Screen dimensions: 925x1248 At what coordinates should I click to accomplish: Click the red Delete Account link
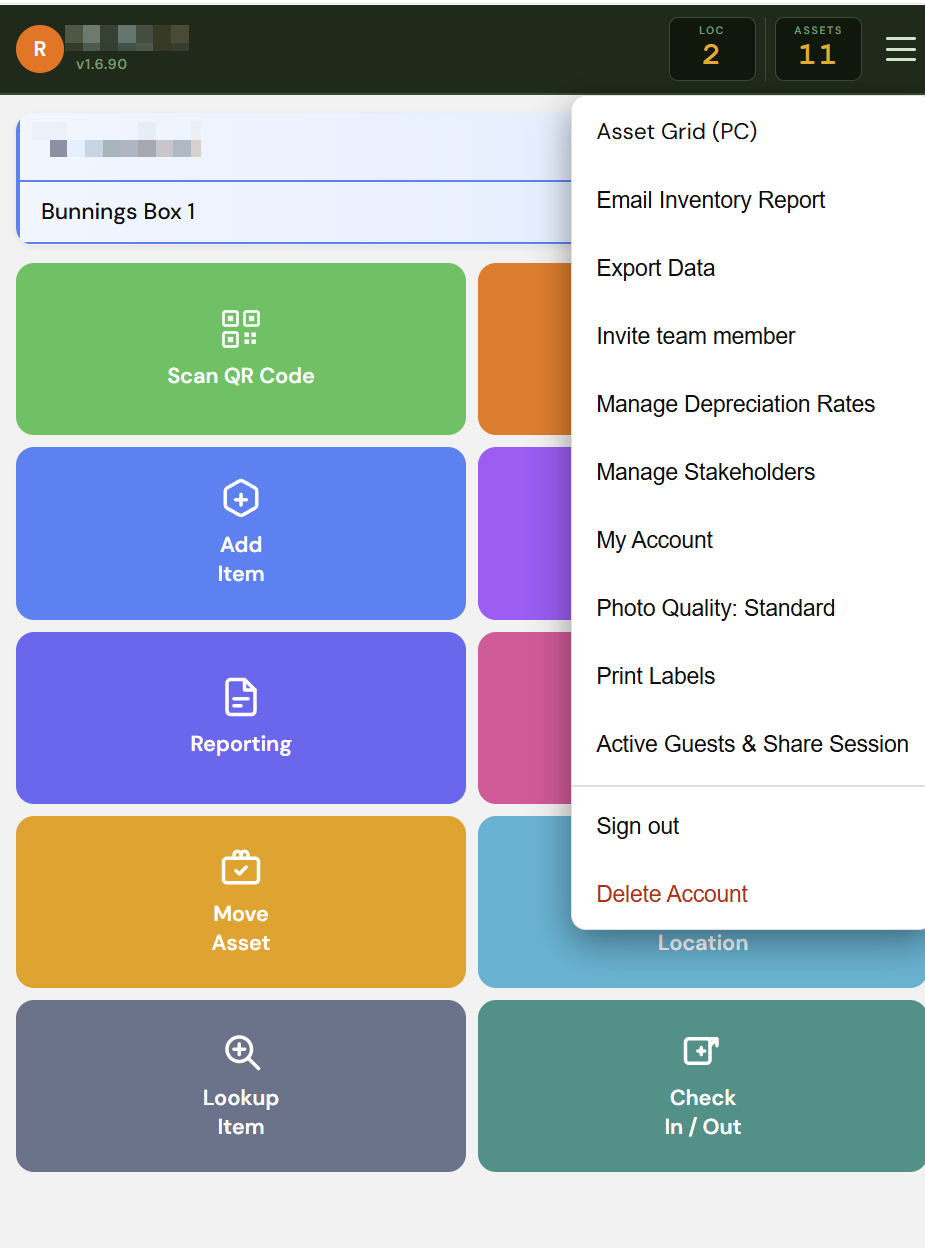671,894
